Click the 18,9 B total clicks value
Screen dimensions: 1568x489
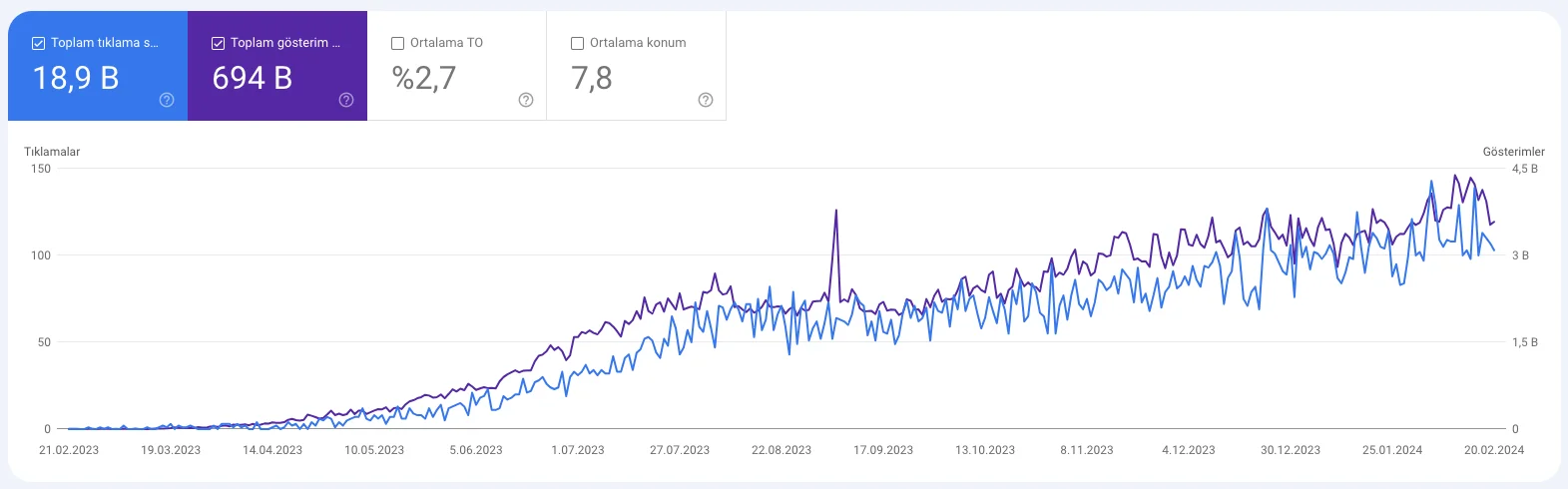pos(76,78)
